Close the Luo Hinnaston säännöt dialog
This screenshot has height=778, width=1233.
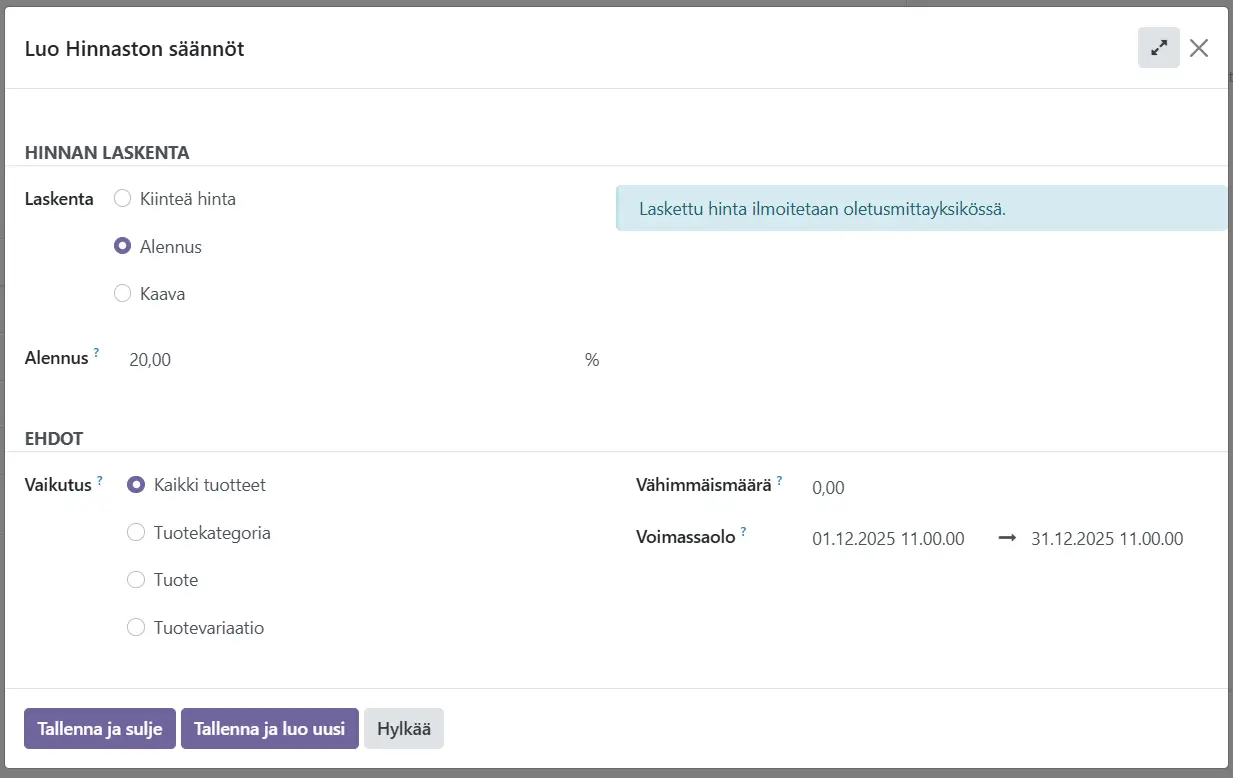coord(1199,48)
